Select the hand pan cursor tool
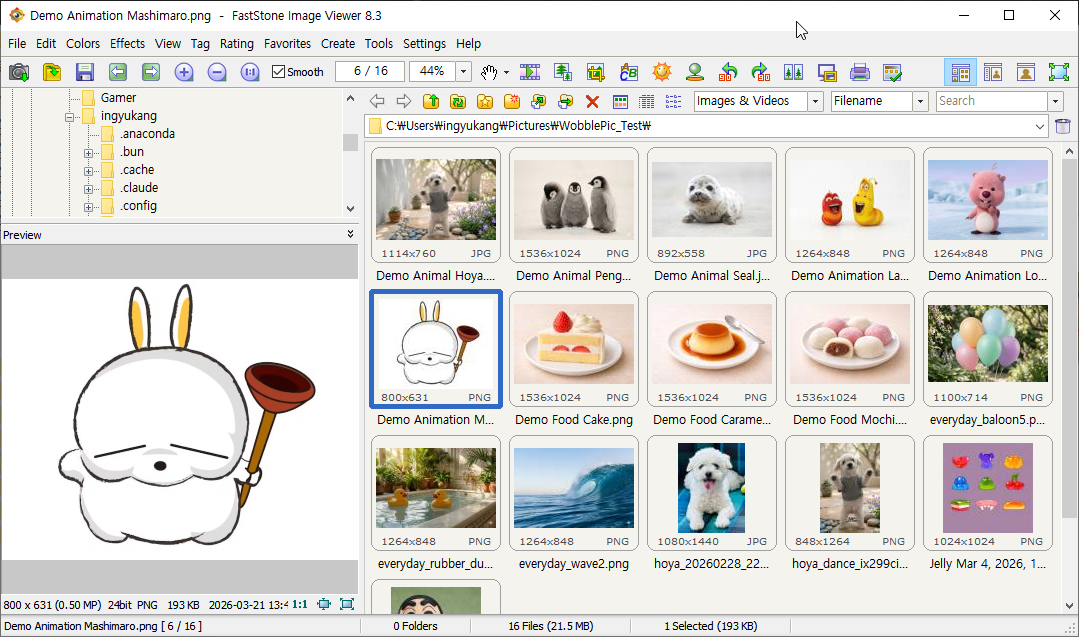The width and height of the screenshot is (1079, 637). 489,72
